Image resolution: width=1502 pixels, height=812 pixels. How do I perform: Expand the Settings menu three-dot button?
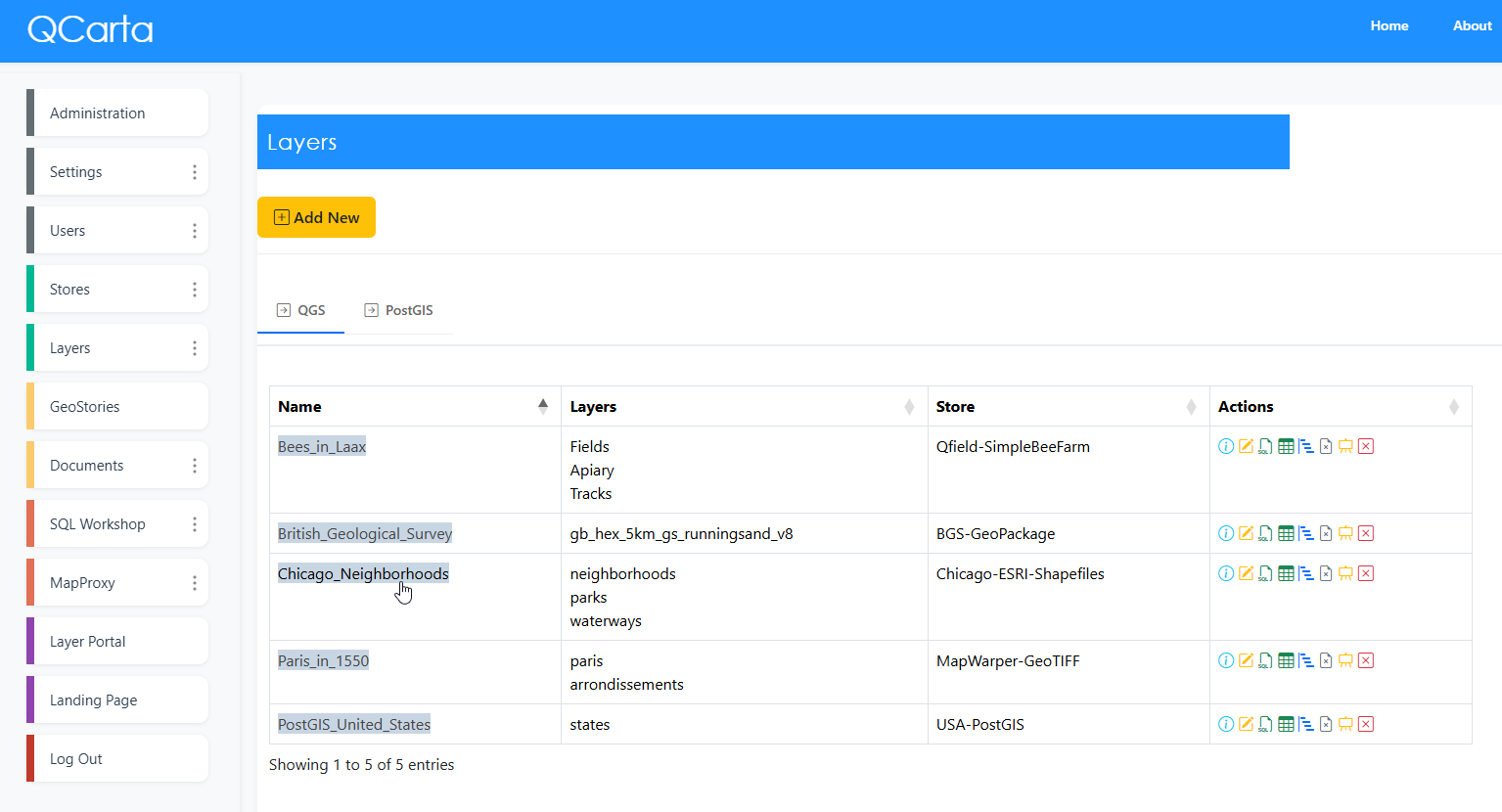coord(195,172)
